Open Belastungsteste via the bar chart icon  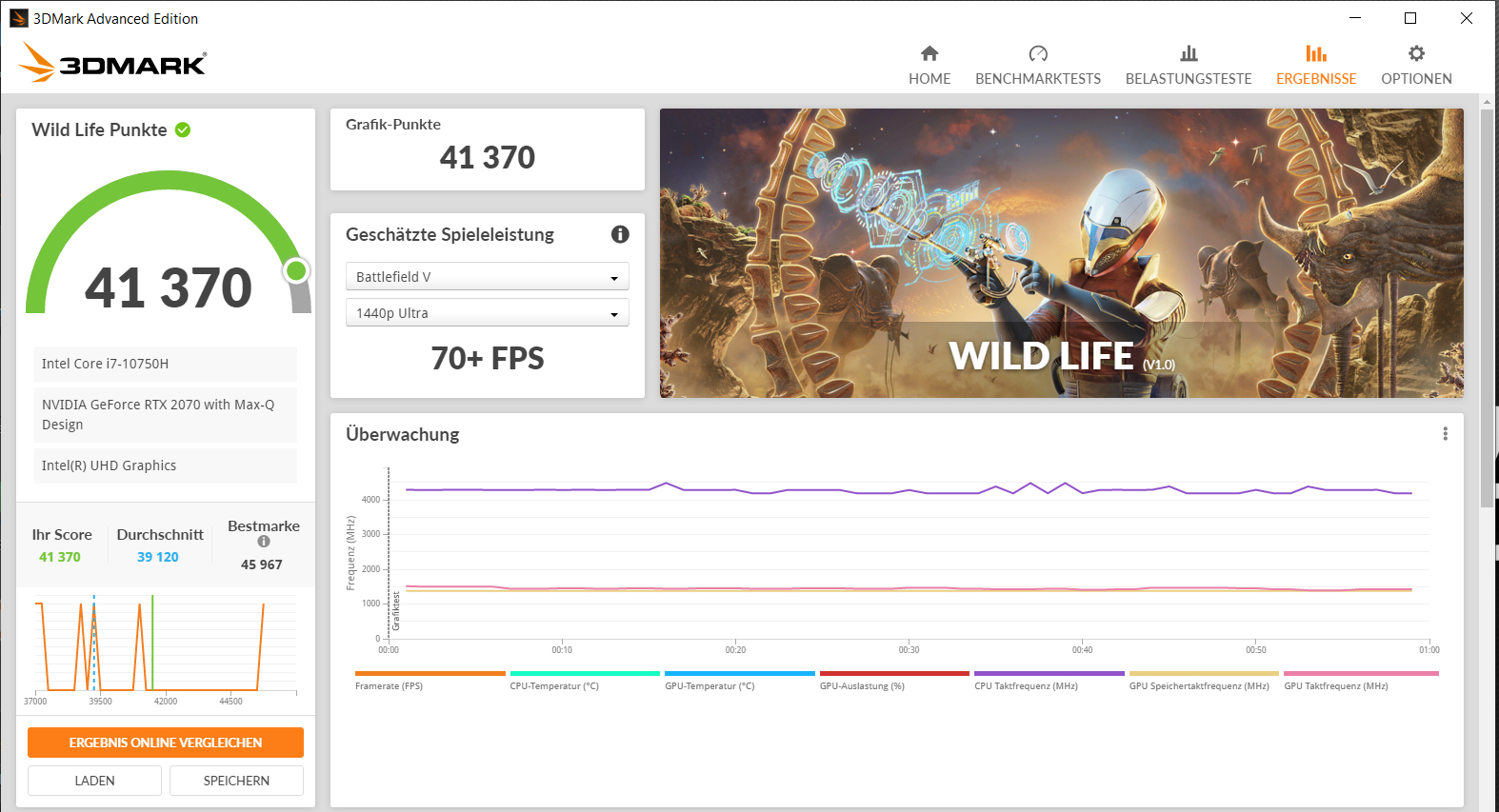point(1189,53)
